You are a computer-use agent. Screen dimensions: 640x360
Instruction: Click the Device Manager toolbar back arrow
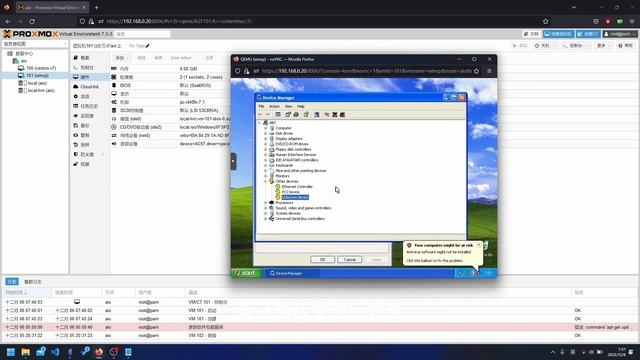pyautogui.click(x=260, y=115)
